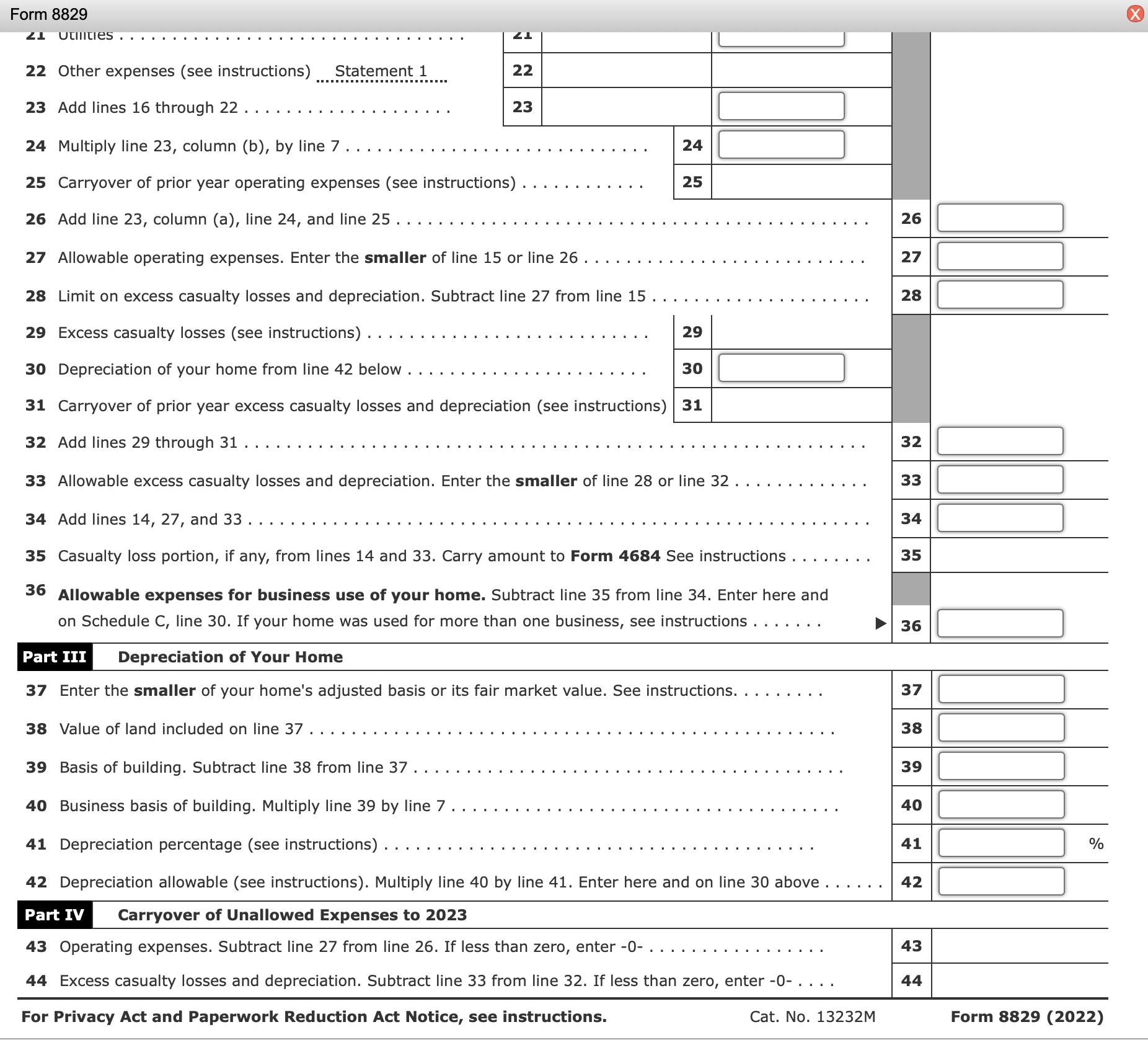Click 'Carryover of Unallowed Expenses to 2023' heading
This screenshot has width=1148, height=1040.
coord(292,915)
